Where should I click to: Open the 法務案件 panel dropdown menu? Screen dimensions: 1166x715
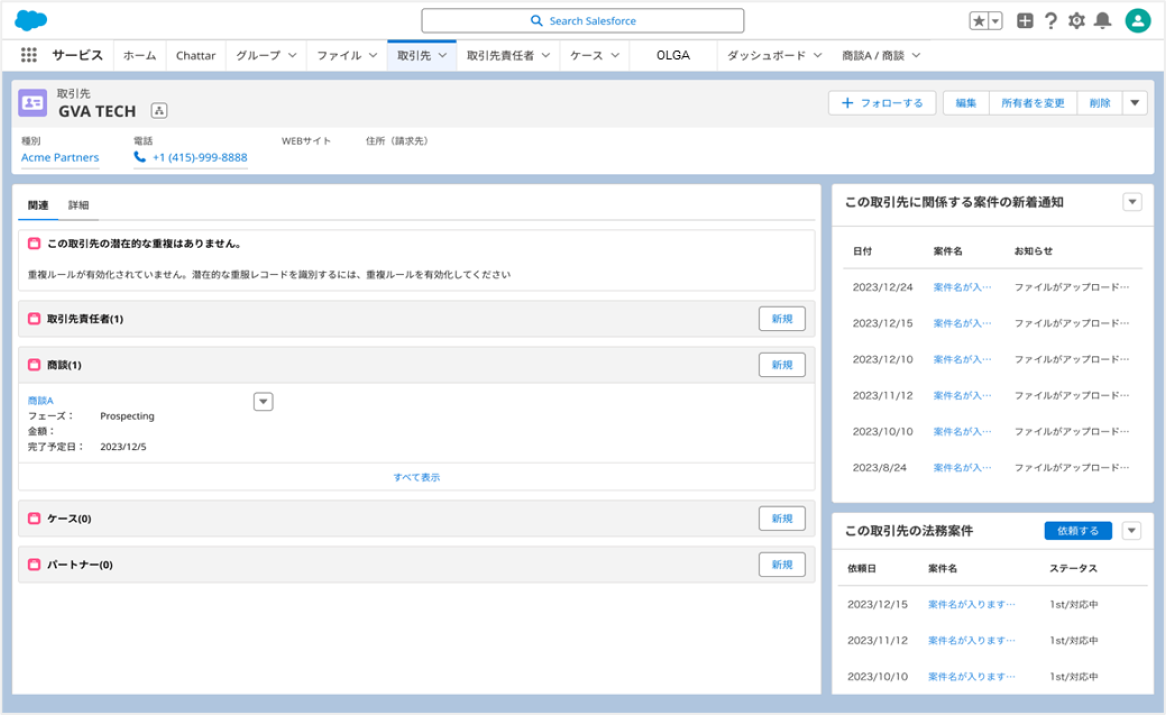[1132, 531]
